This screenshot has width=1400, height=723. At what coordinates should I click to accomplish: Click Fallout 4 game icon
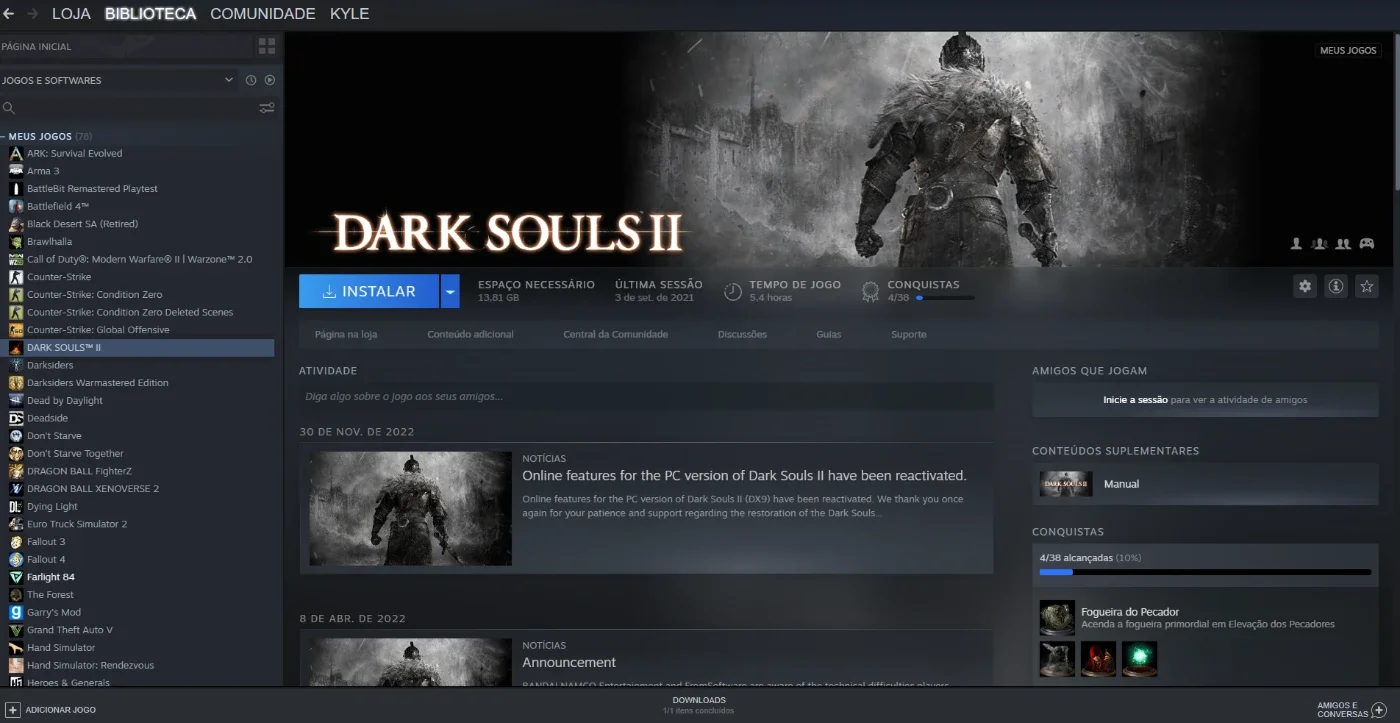point(16,559)
